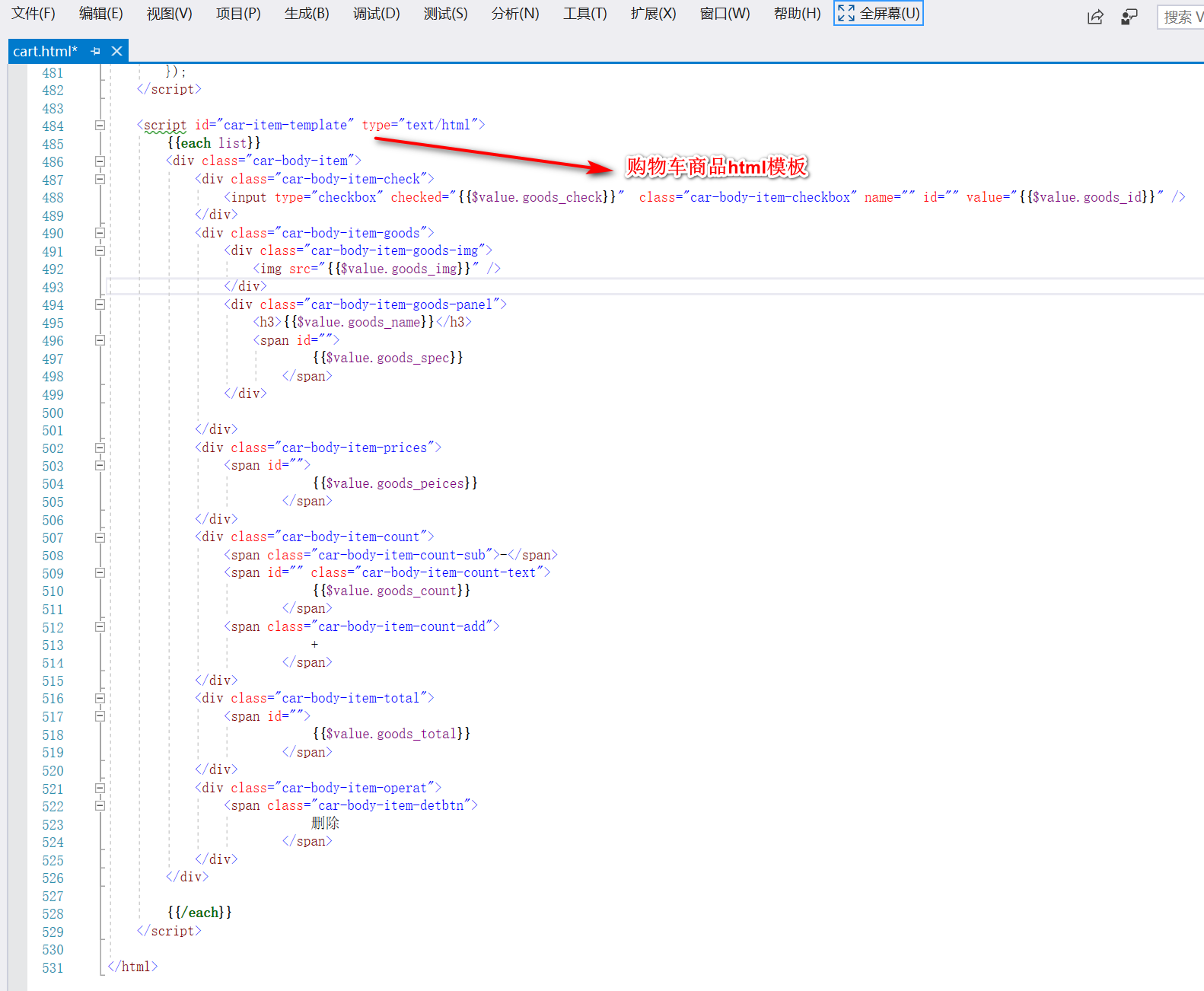
Task: Open the 调试(D) menu
Action: click(376, 14)
